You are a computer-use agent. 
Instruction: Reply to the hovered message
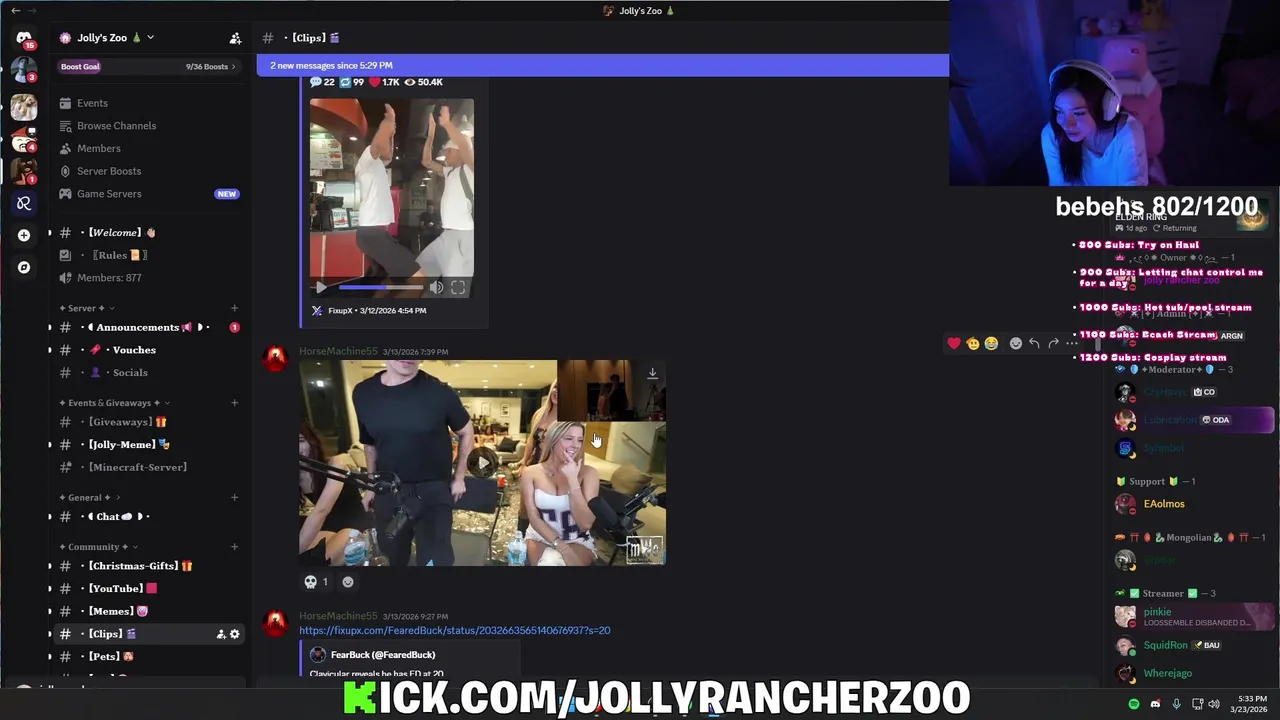pos(1034,343)
